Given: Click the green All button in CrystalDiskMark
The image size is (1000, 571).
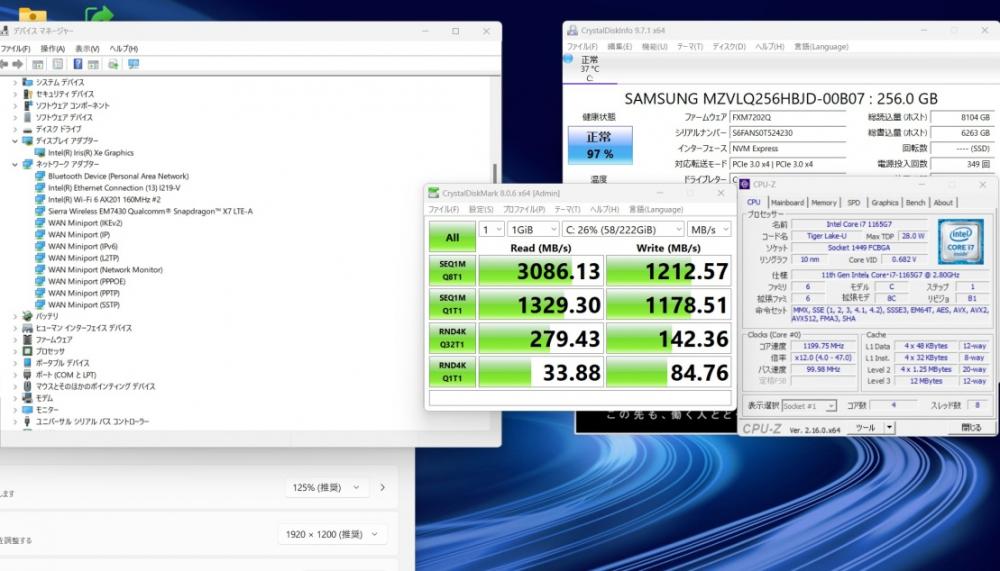Looking at the screenshot, I should coord(452,237).
